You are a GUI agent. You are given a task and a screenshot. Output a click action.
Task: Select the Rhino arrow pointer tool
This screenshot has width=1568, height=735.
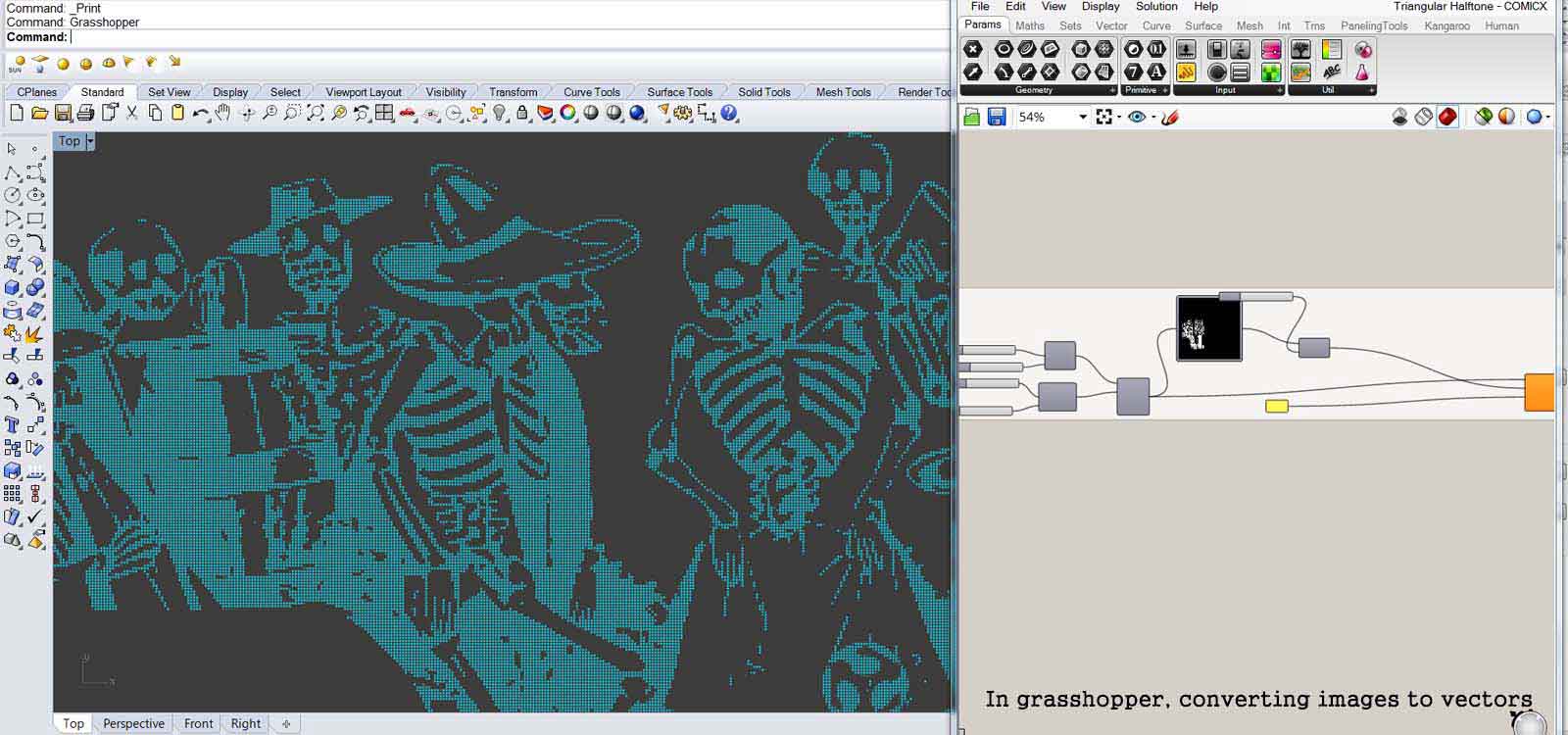(12, 149)
